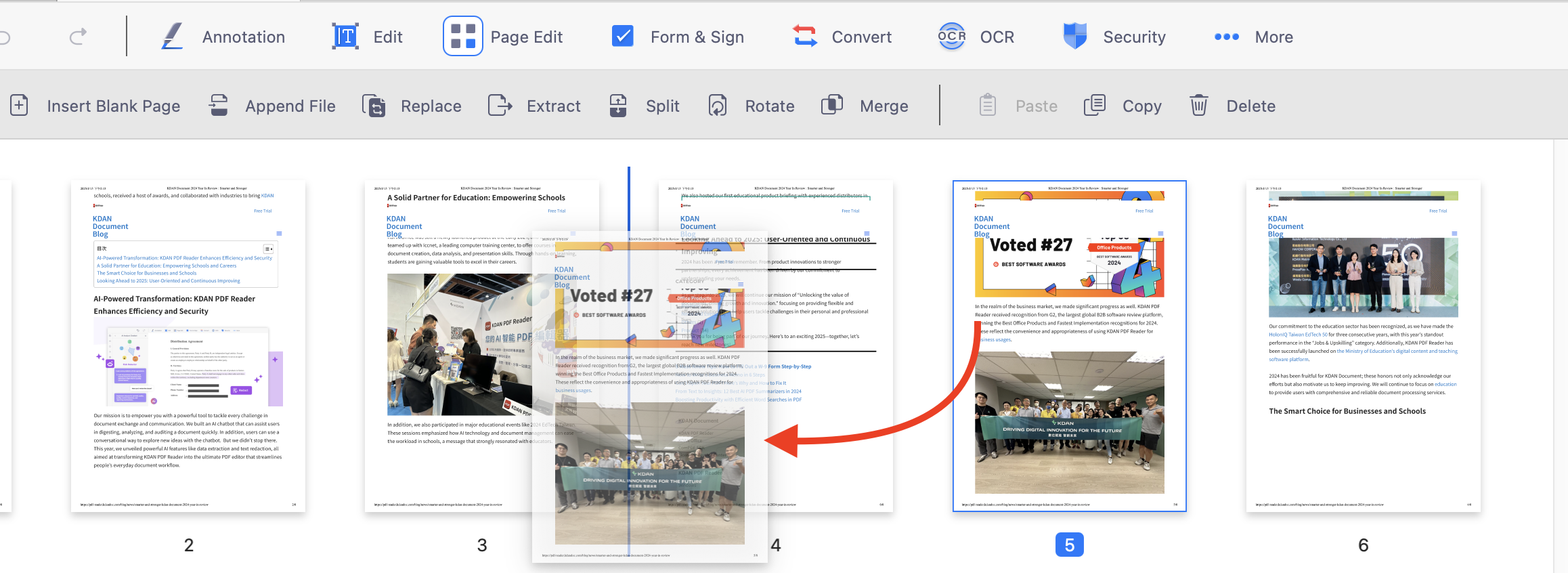Choose Rotate

pyautogui.click(x=770, y=106)
